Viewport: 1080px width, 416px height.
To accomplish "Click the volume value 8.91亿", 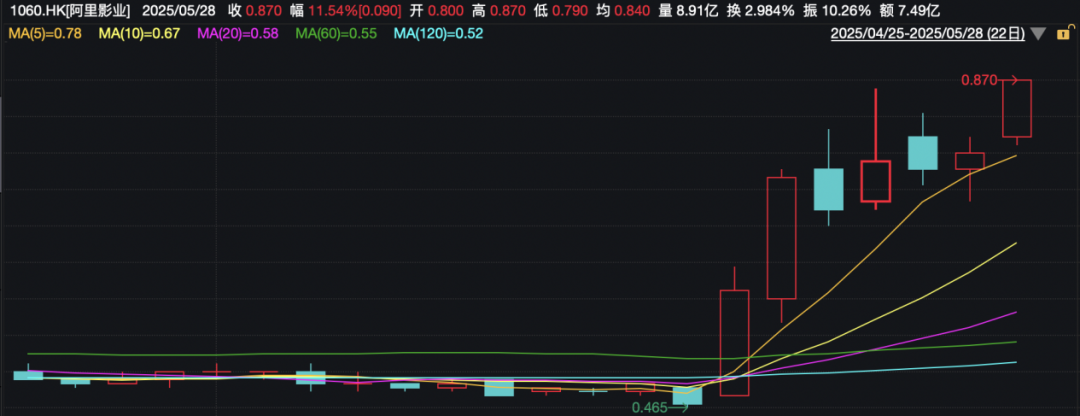I will tap(697, 10).
